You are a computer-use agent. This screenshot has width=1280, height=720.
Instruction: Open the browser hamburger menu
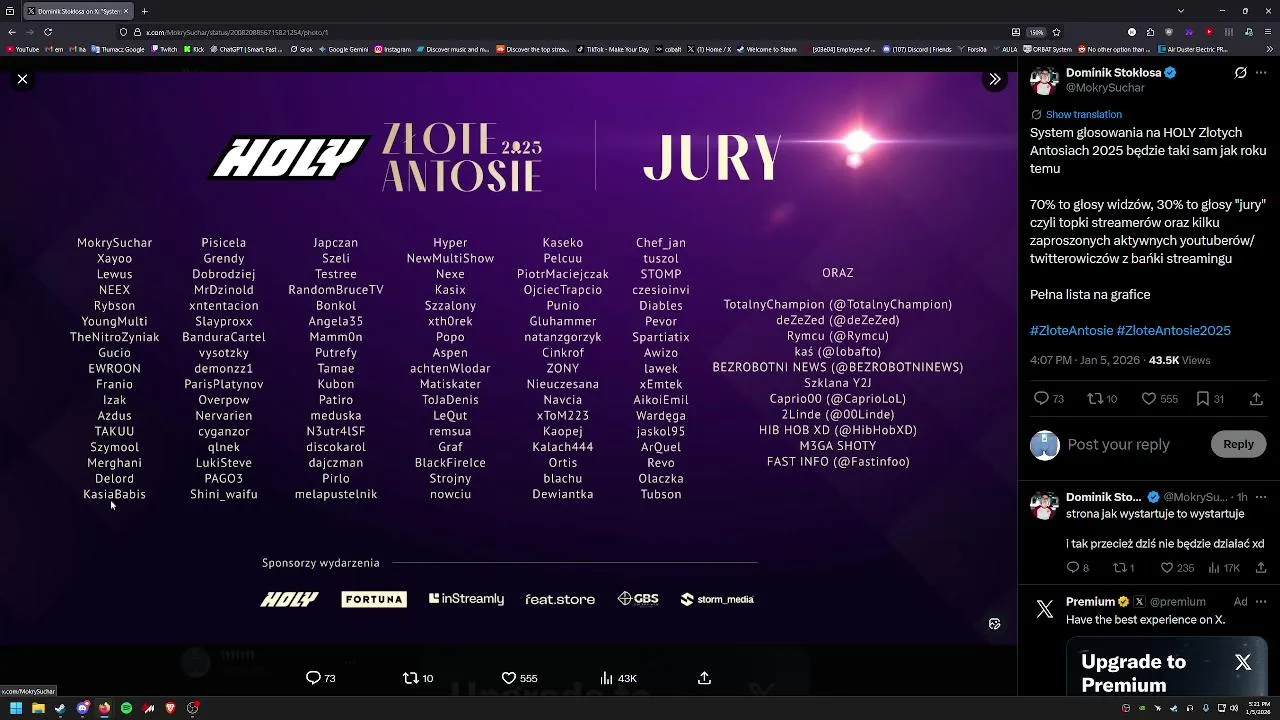click(1268, 32)
